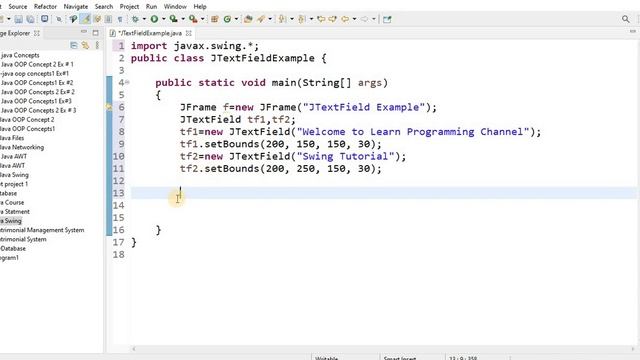Minimize the editor area
This screenshot has height=360, width=640.
(x=633, y=32)
